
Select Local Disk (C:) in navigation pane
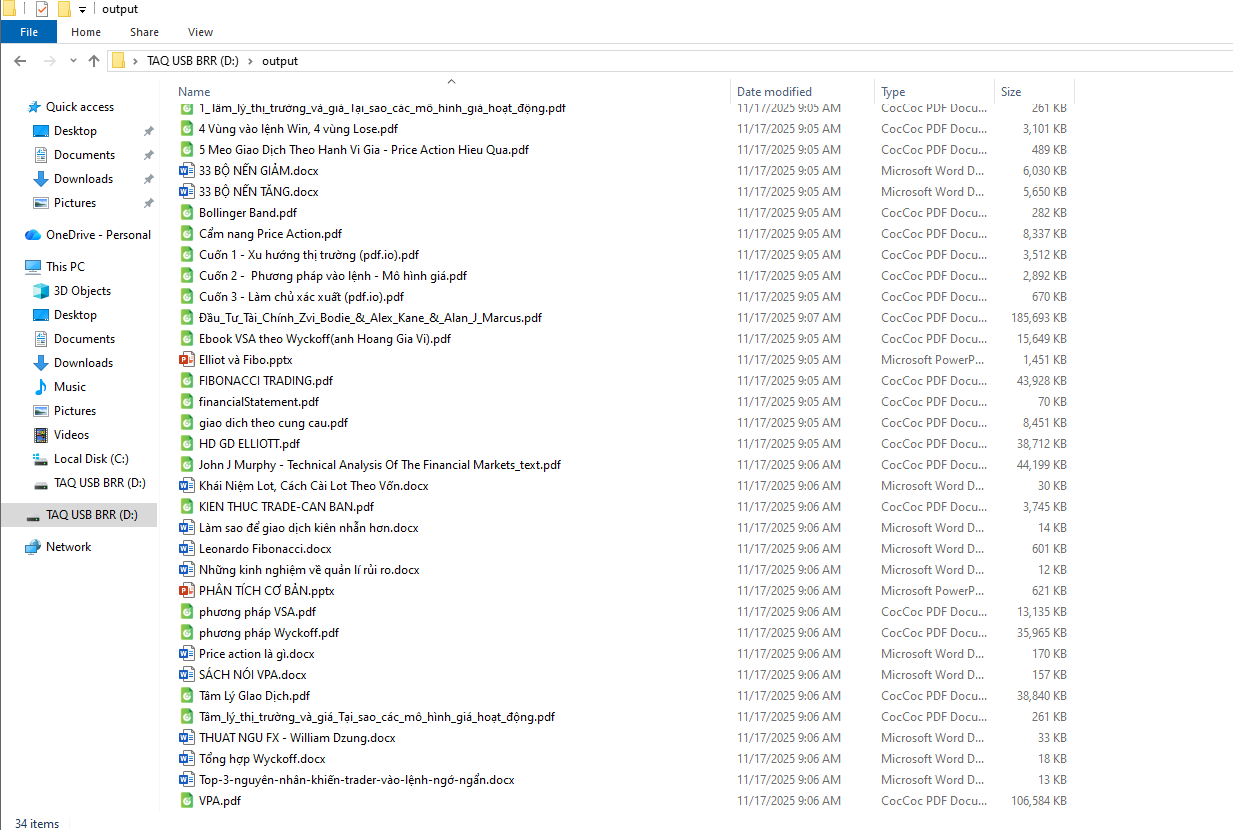[x=91, y=459]
